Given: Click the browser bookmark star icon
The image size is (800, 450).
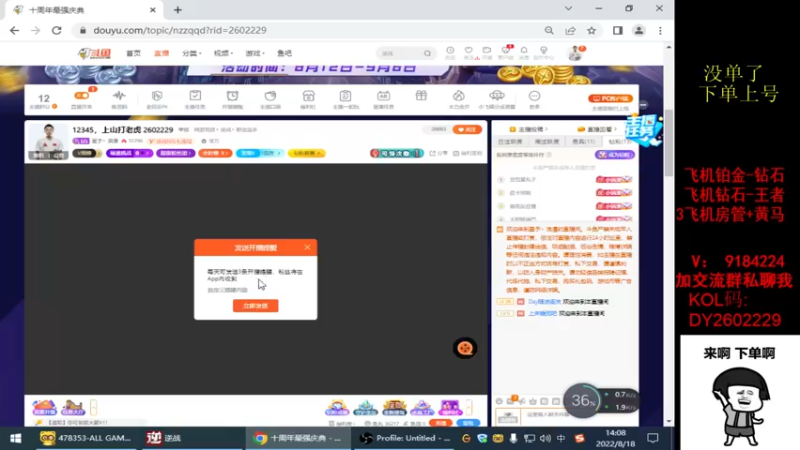Looking at the screenshot, I should coord(591,31).
